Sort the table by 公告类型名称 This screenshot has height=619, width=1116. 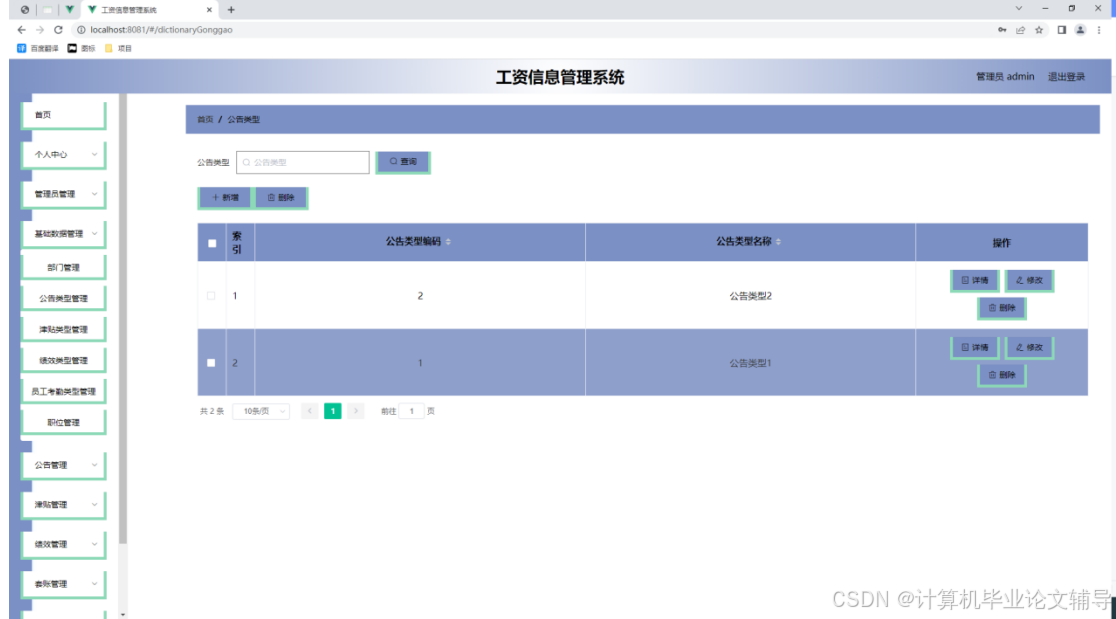(776, 242)
